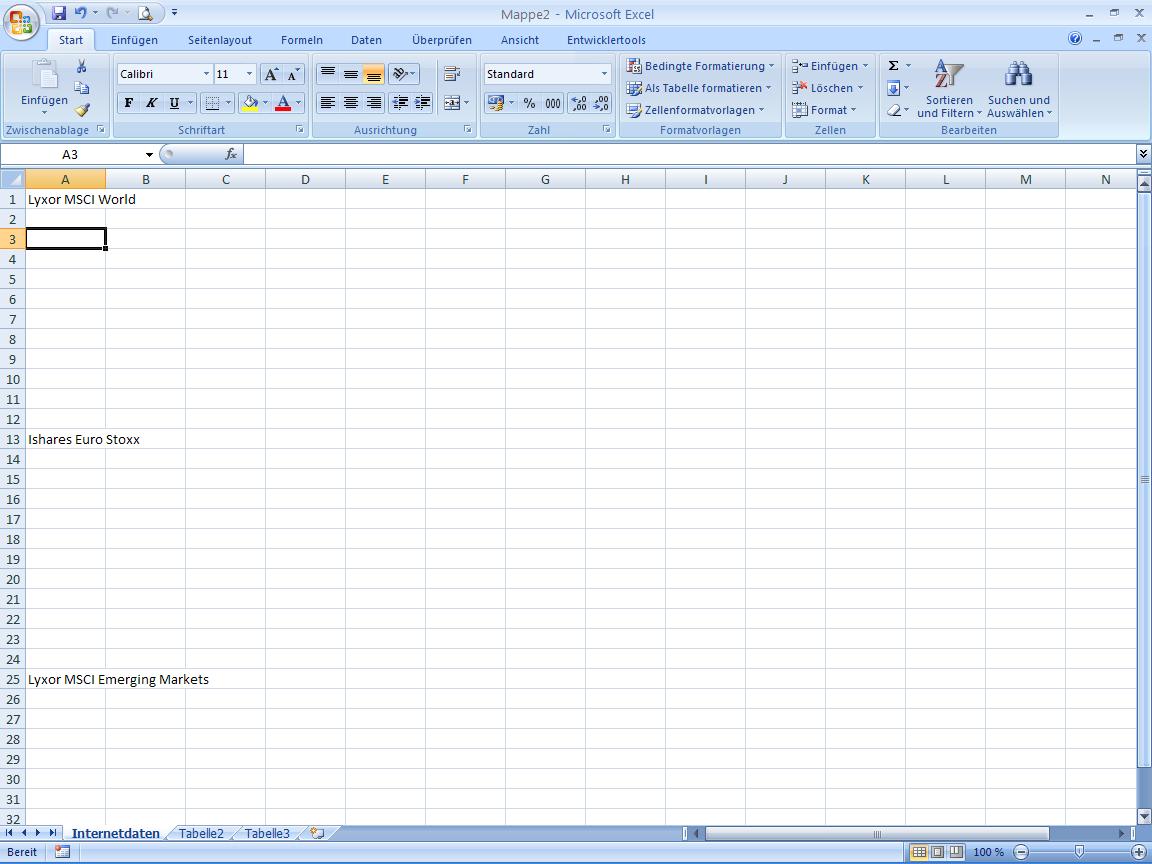Open the font size 11 dropdown
Image resolution: width=1152 pixels, height=864 pixels.
pos(249,74)
